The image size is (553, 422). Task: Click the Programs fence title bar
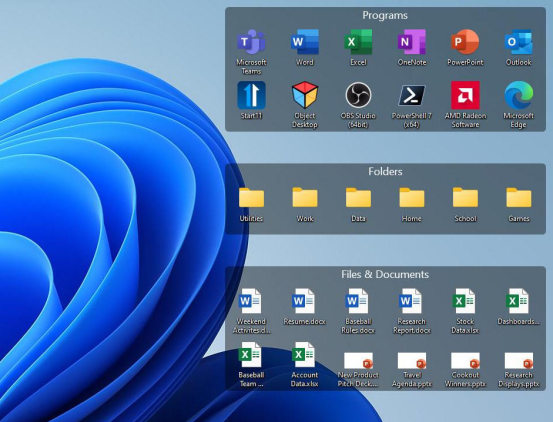tap(385, 16)
